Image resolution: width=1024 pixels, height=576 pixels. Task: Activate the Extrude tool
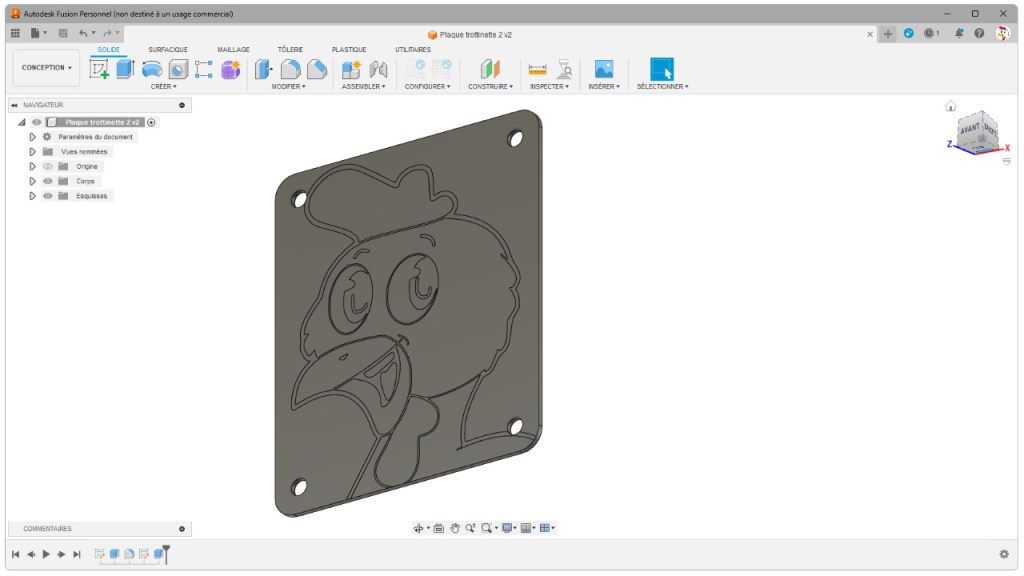[124, 68]
